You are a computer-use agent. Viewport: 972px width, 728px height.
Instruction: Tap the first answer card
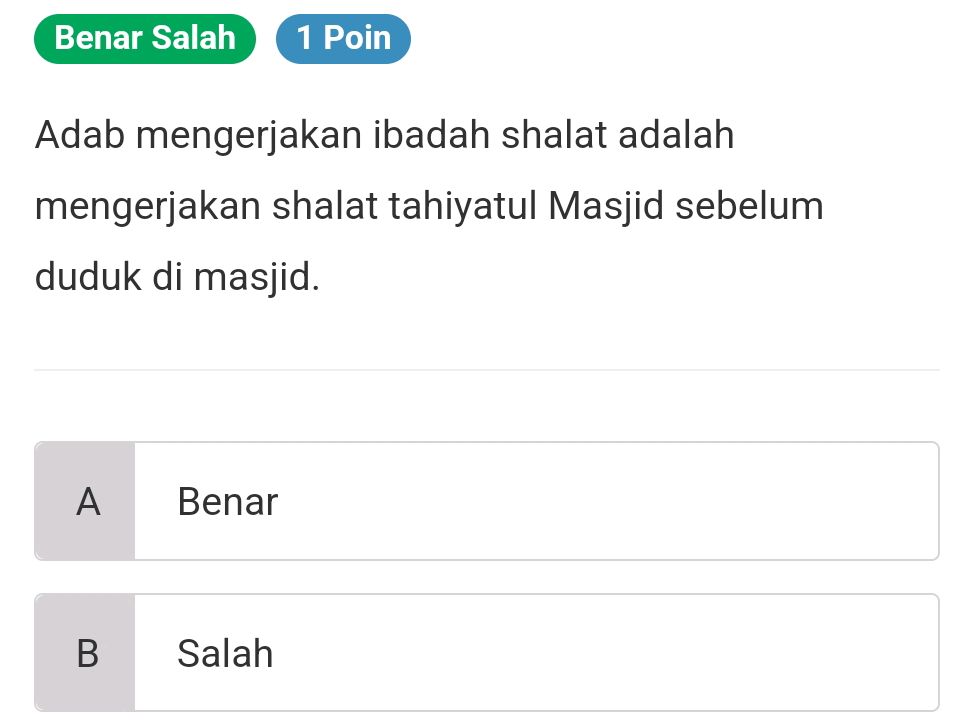coord(490,500)
